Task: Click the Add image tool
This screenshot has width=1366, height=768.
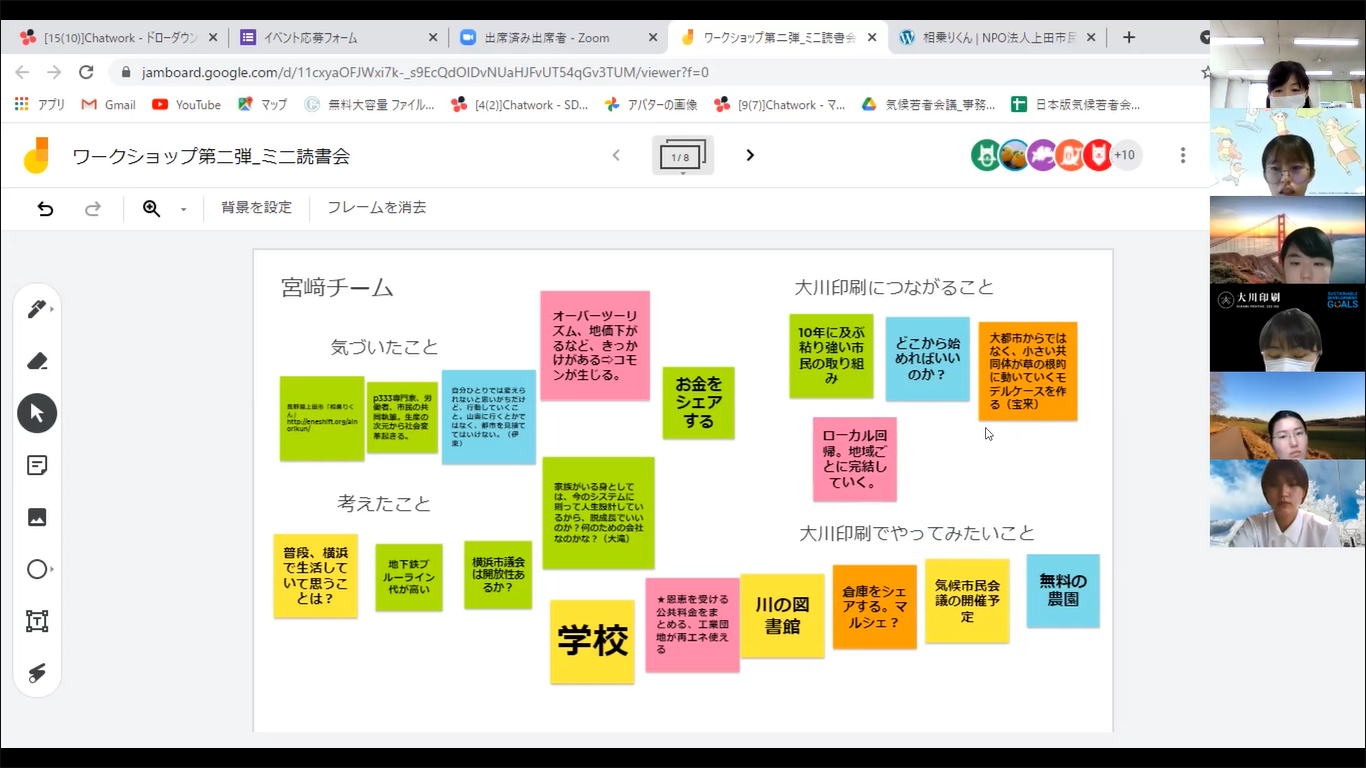Action: click(x=37, y=517)
